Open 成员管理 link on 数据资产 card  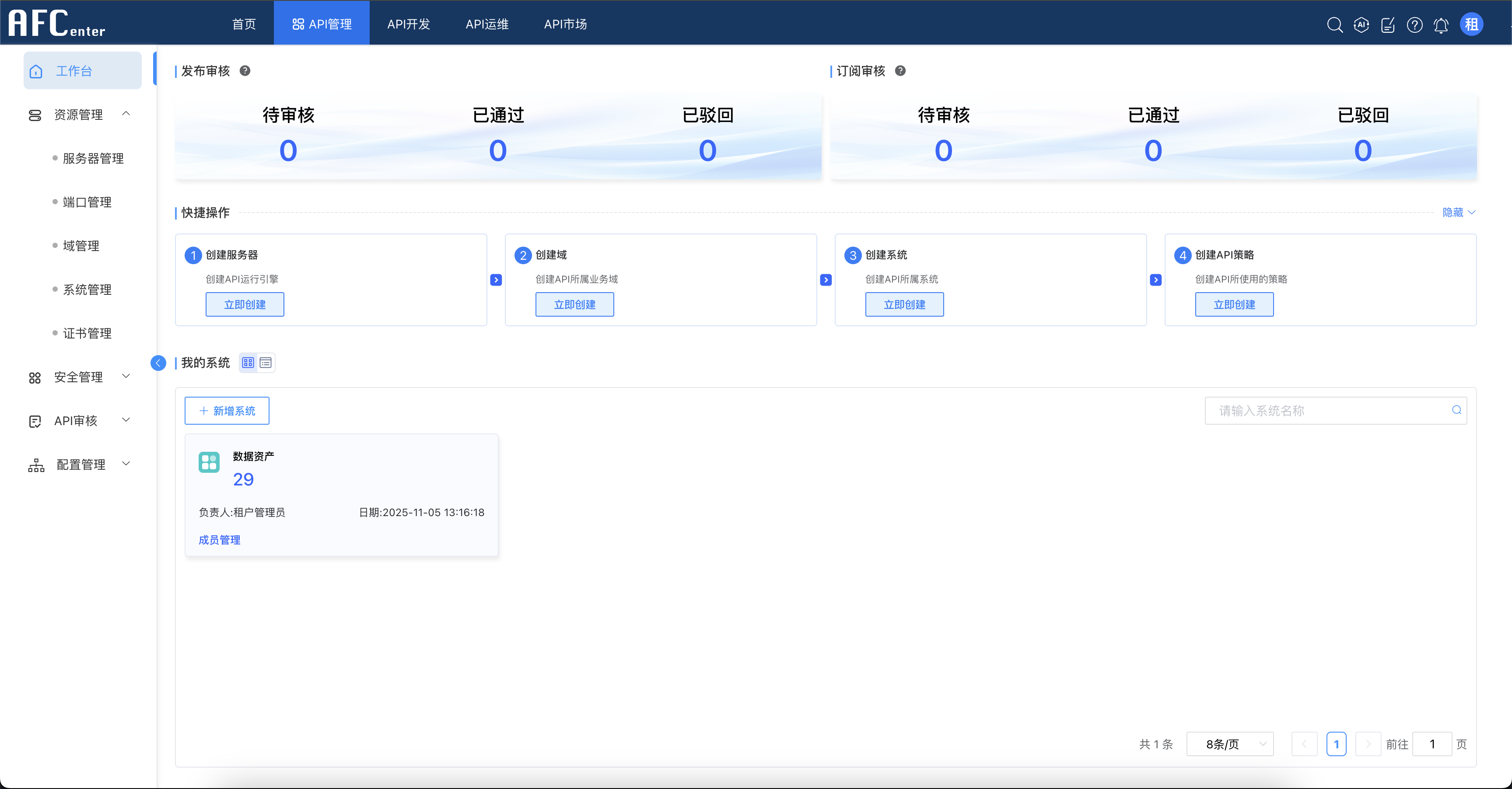click(220, 540)
